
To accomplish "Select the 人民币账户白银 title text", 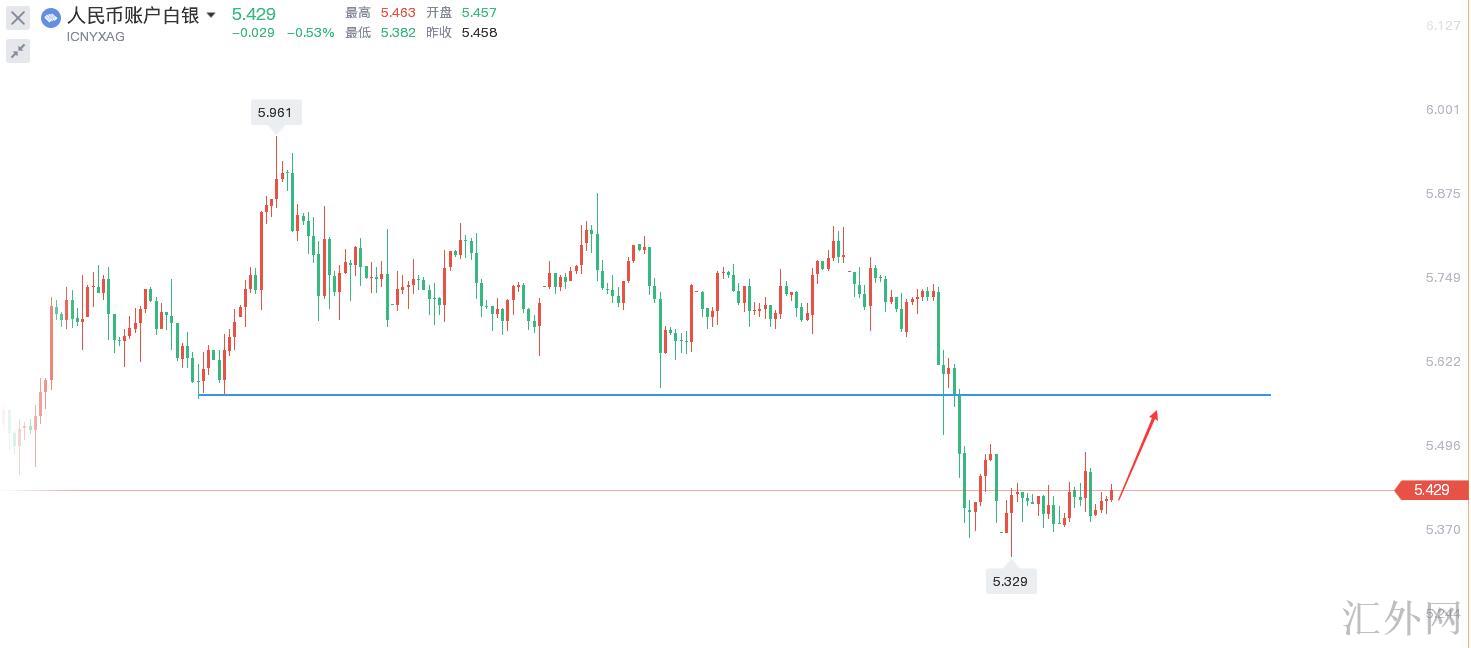I will tap(133, 16).
